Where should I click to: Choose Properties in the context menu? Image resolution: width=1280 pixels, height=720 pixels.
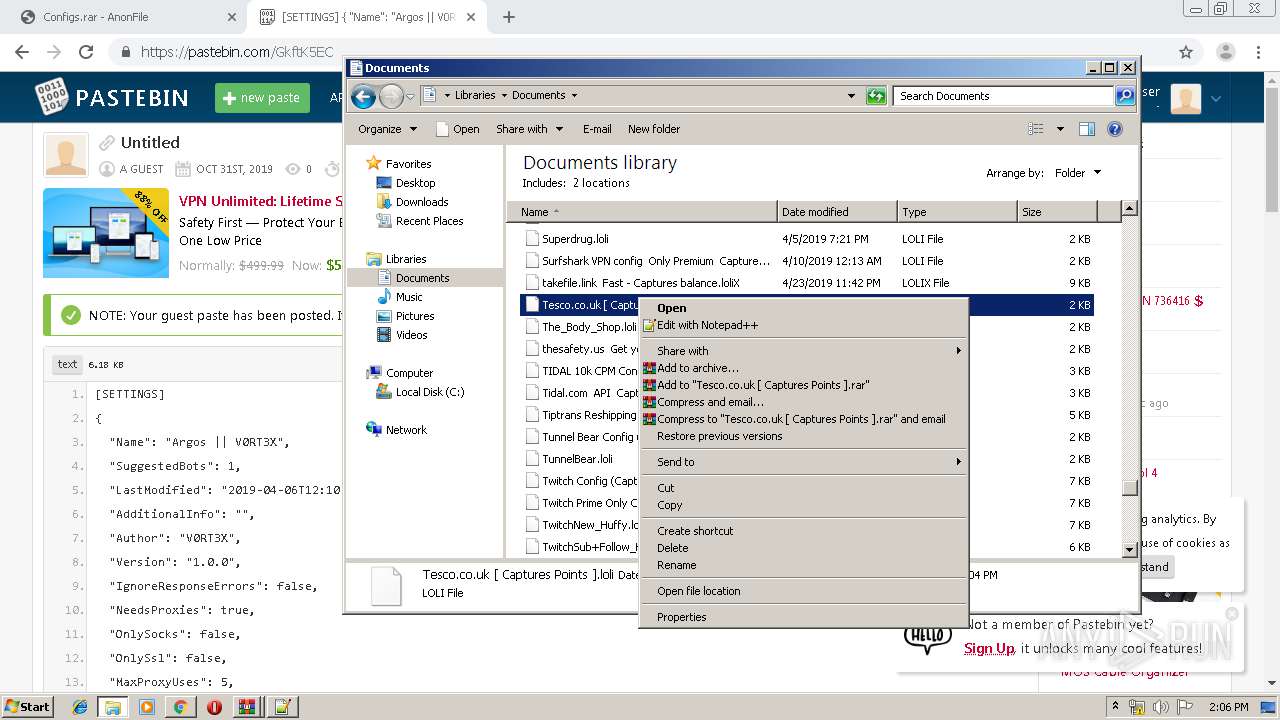[x=804, y=617]
